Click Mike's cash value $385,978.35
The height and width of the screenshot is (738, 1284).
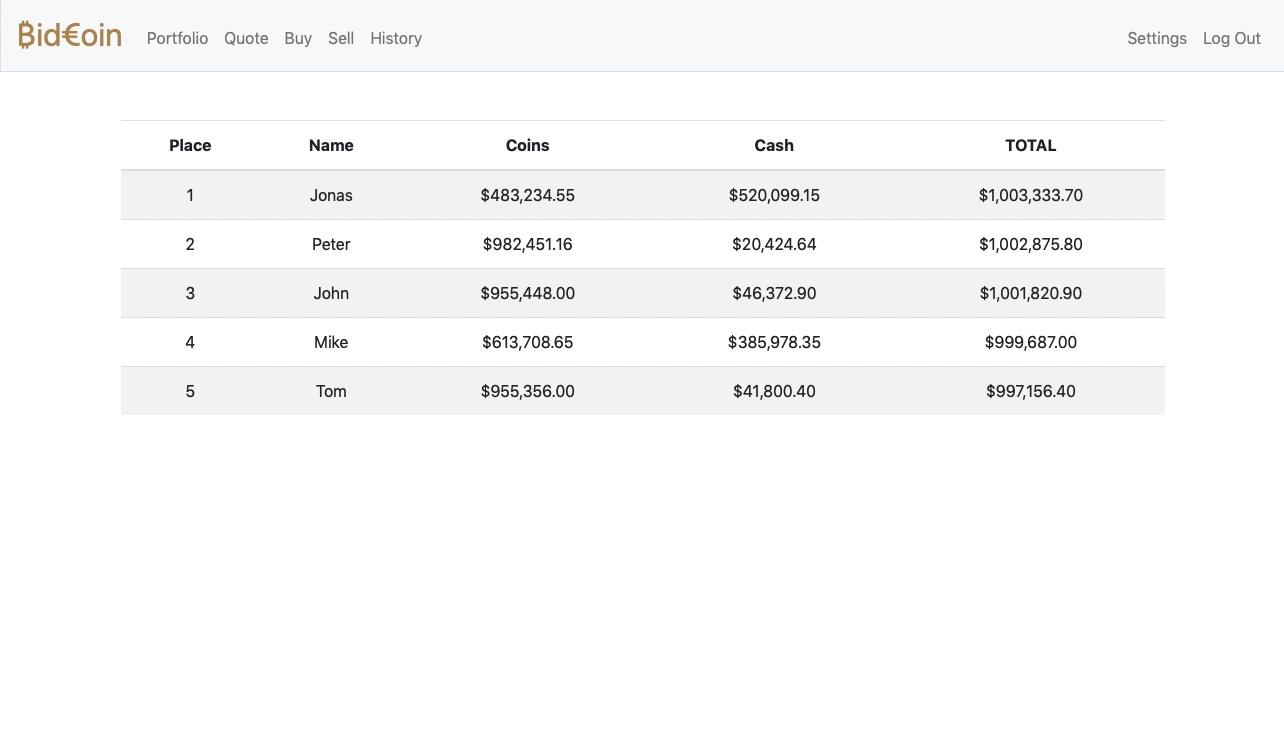pyautogui.click(x=774, y=342)
